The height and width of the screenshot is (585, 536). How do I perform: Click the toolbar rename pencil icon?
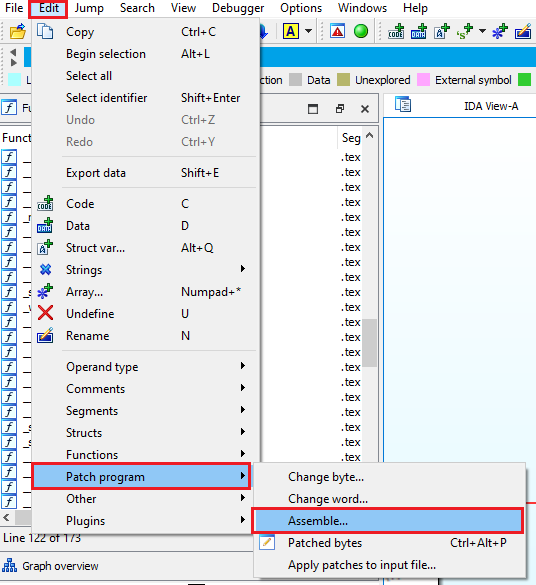coord(523,31)
